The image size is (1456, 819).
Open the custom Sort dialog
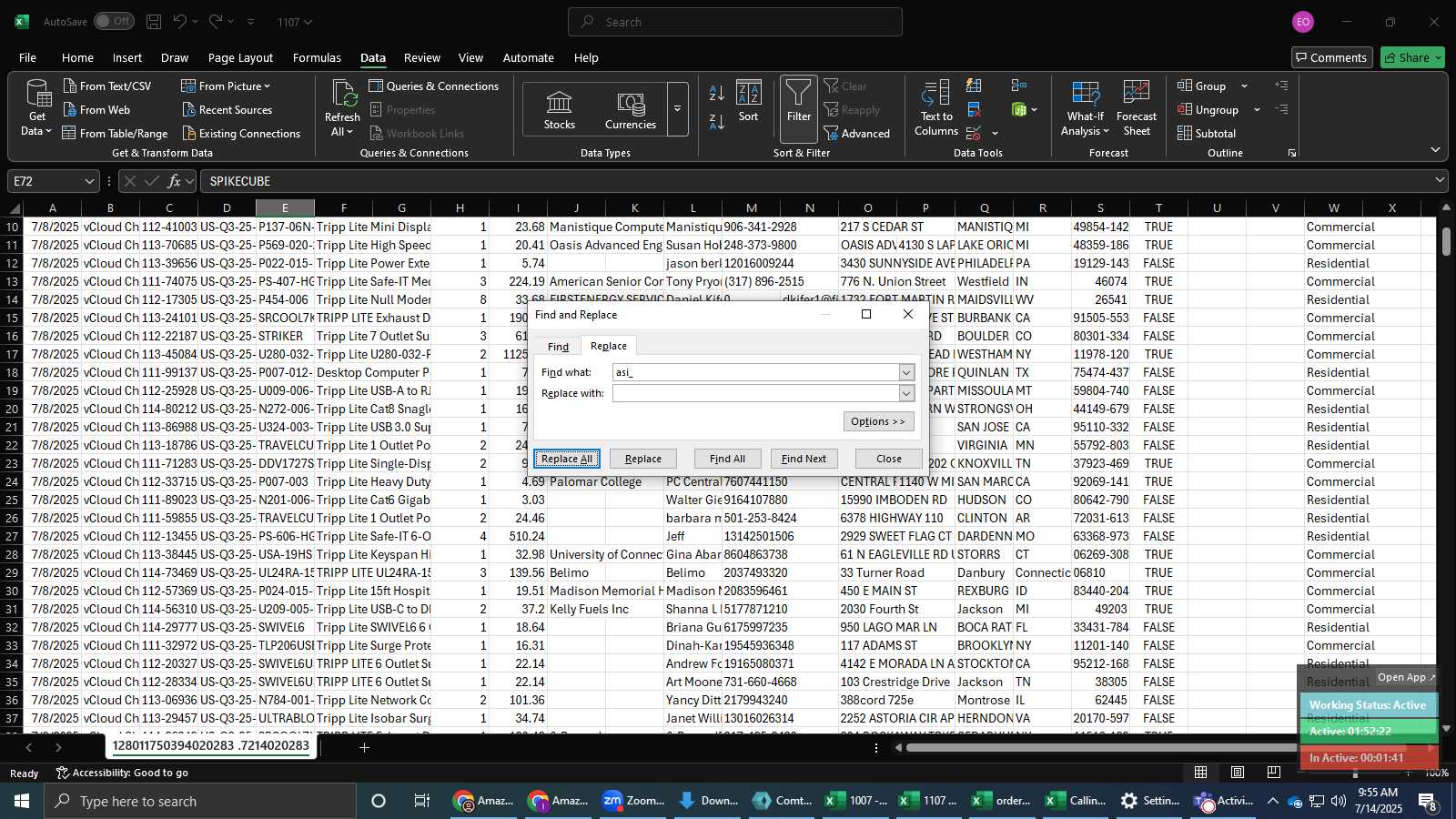click(x=748, y=101)
